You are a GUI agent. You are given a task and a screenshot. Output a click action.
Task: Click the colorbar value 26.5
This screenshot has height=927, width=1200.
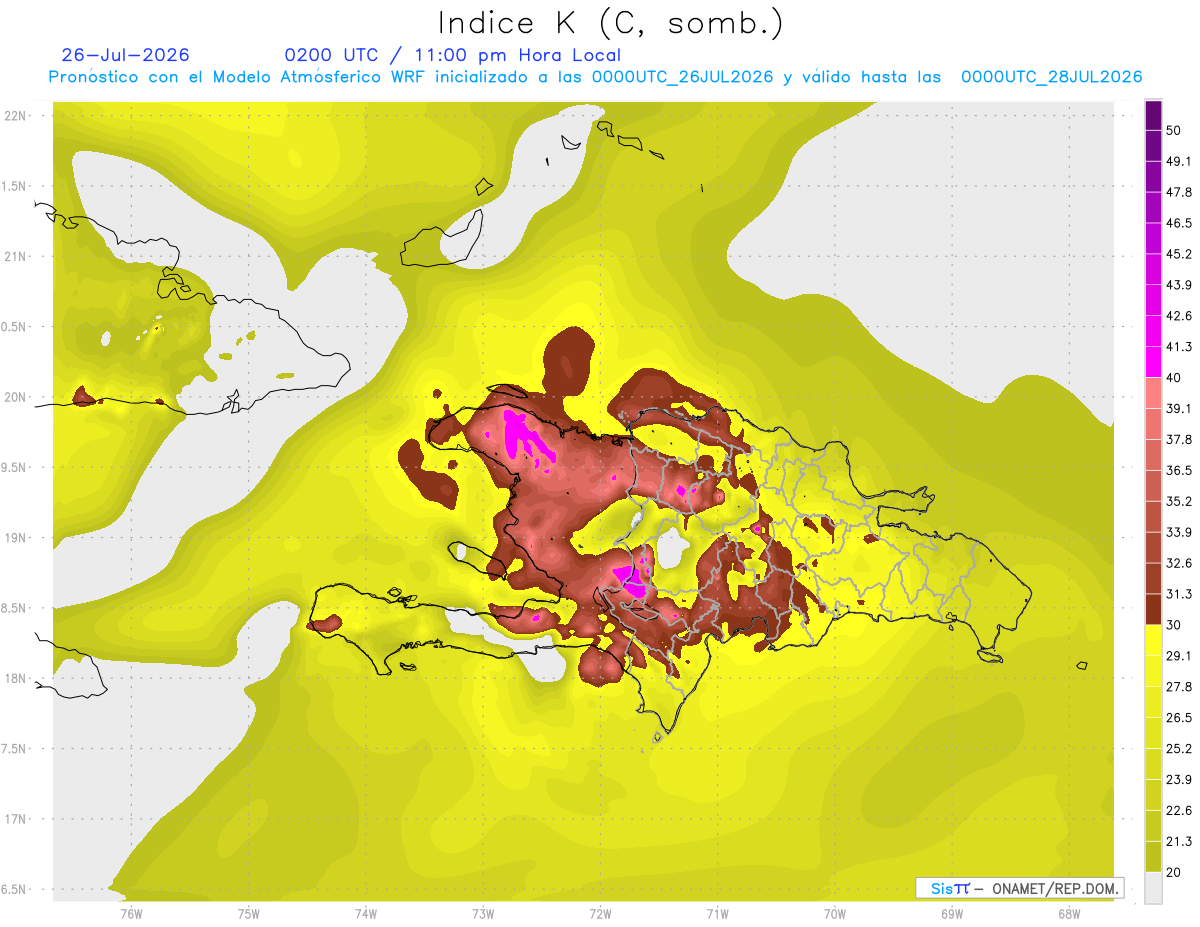pos(1179,717)
